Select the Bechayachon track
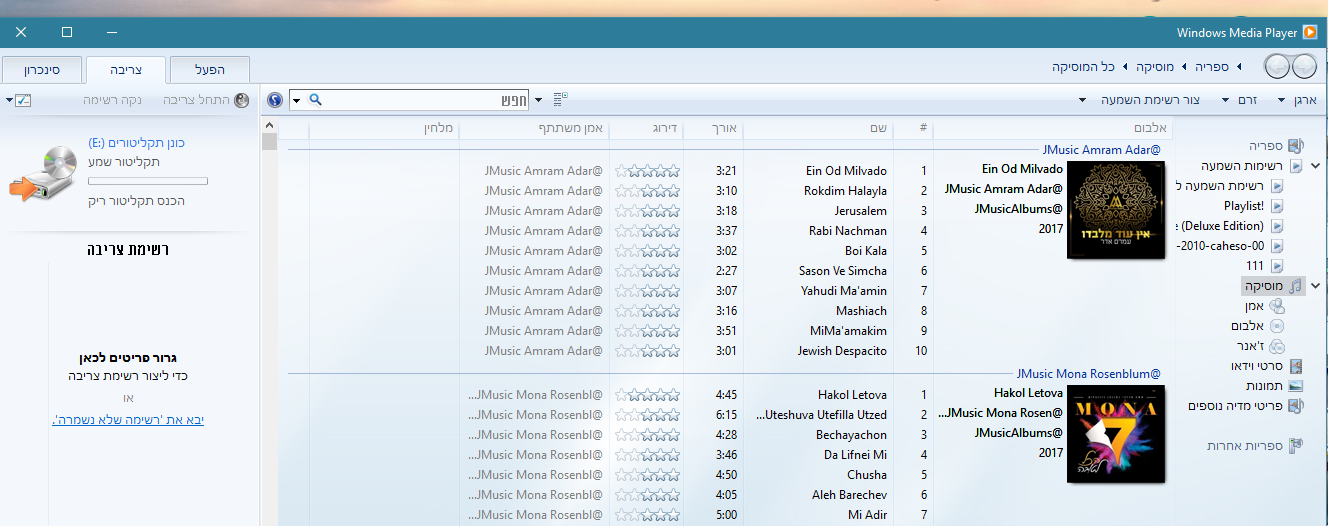The width and height of the screenshot is (1328, 526). tap(851, 435)
